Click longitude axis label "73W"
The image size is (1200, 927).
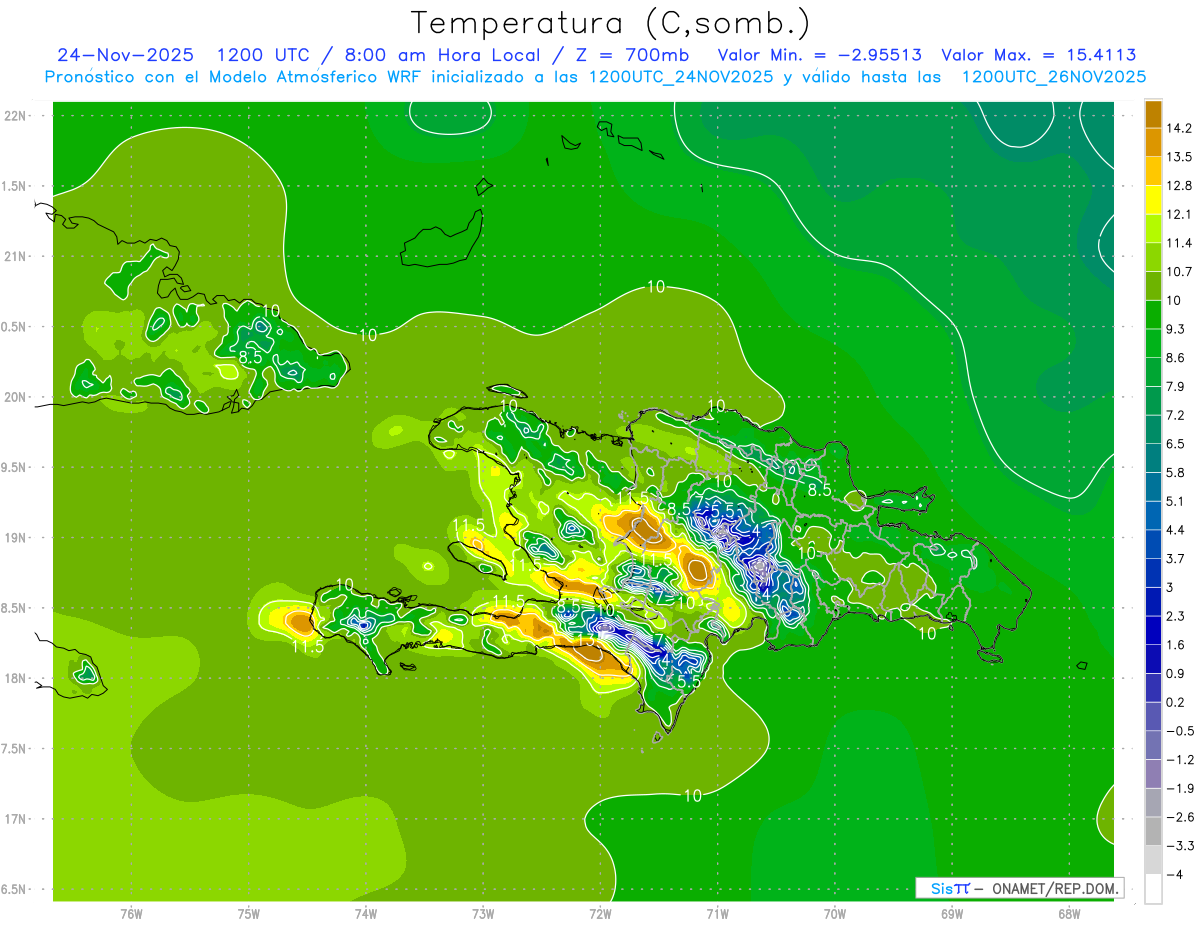tap(483, 913)
